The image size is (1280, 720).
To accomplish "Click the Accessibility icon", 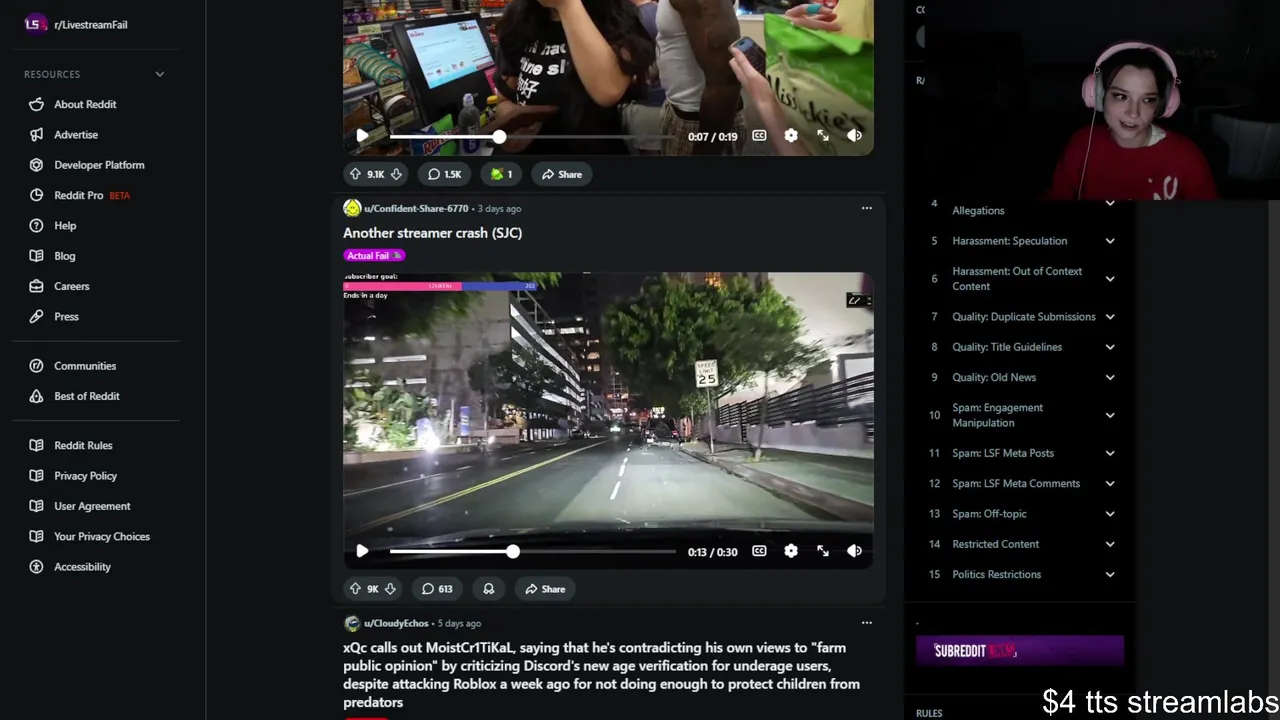I will coord(37,567).
